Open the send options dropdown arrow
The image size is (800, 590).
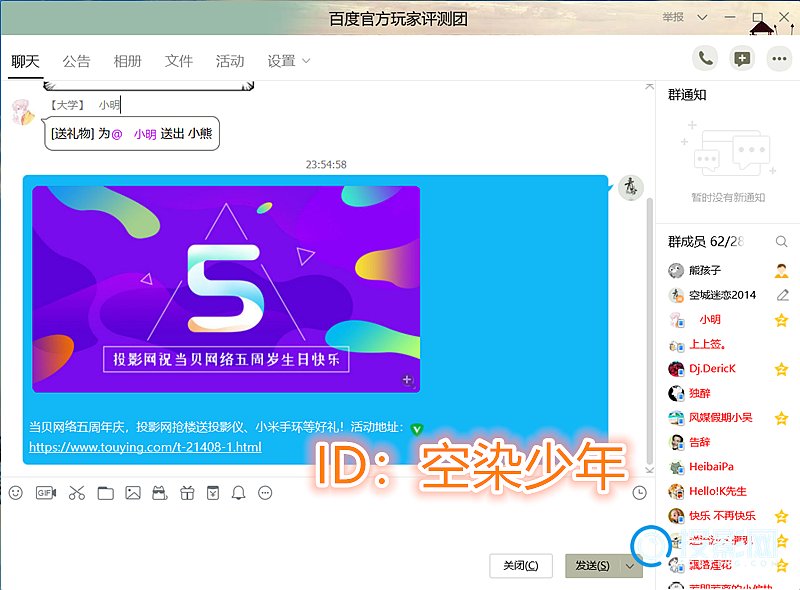[630, 566]
